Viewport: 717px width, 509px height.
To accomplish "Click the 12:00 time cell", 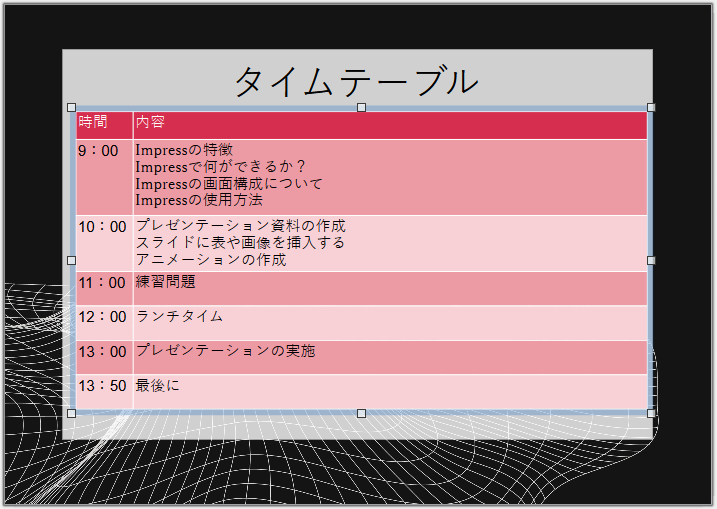I will tap(104, 323).
